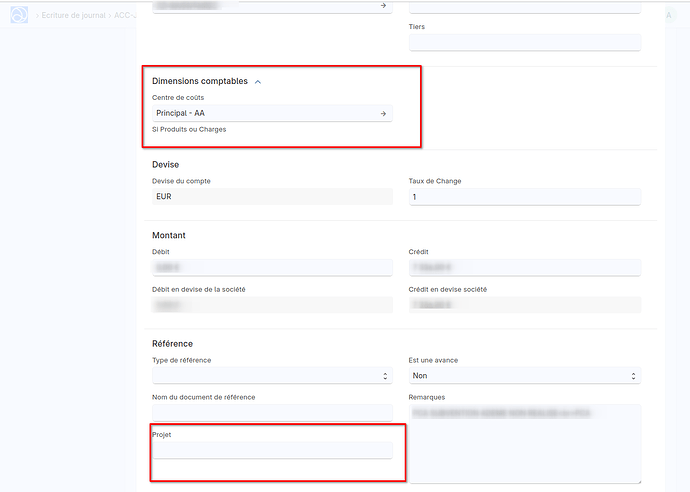Click Nom du document de référence field
The height and width of the screenshot is (492, 690).
(x=271, y=412)
